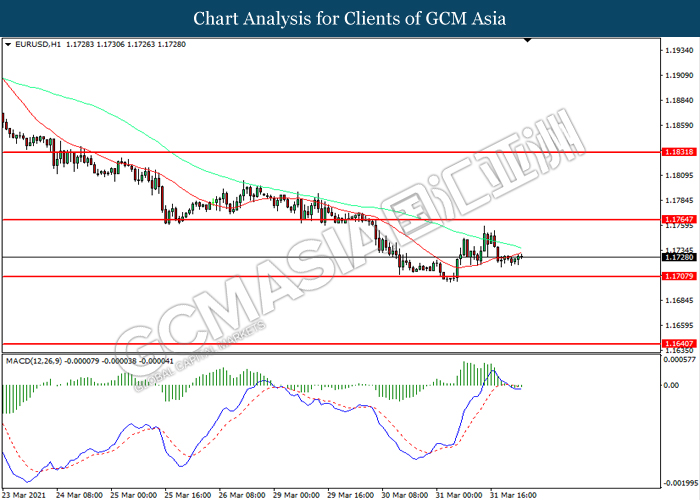Image resolution: width=700 pixels, height=500 pixels.
Task: Click the 25 Mar 16:00 time label
Action: tap(188, 495)
